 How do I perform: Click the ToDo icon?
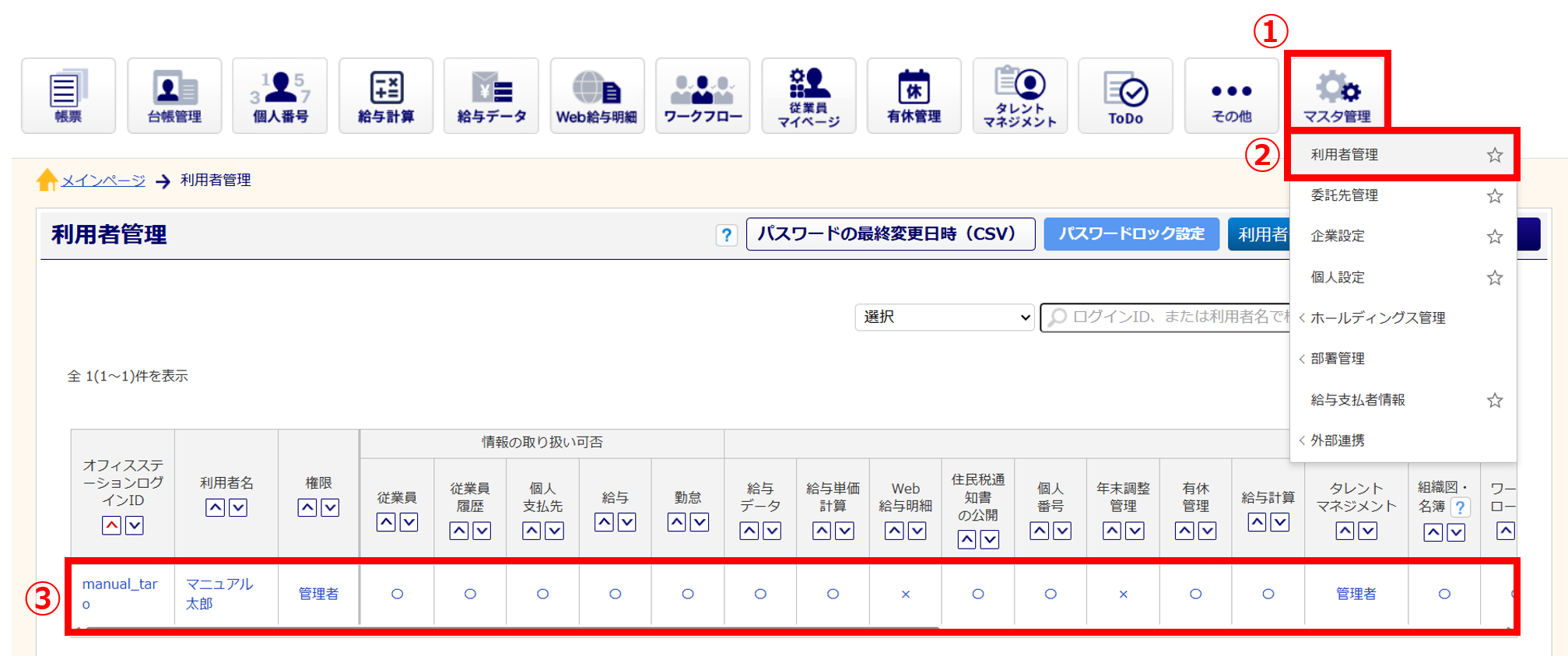pyautogui.click(x=1125, y=96)
